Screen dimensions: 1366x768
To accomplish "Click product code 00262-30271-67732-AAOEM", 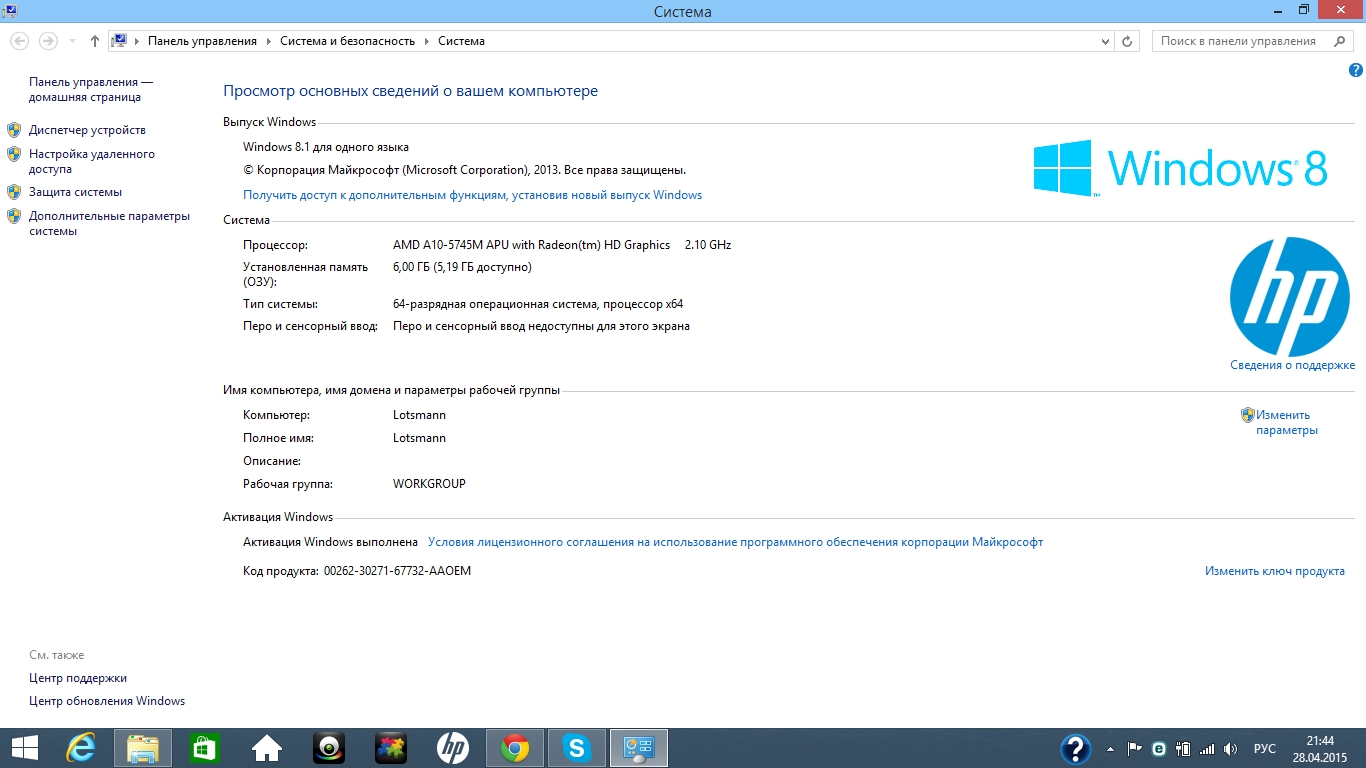I will 397,571.
